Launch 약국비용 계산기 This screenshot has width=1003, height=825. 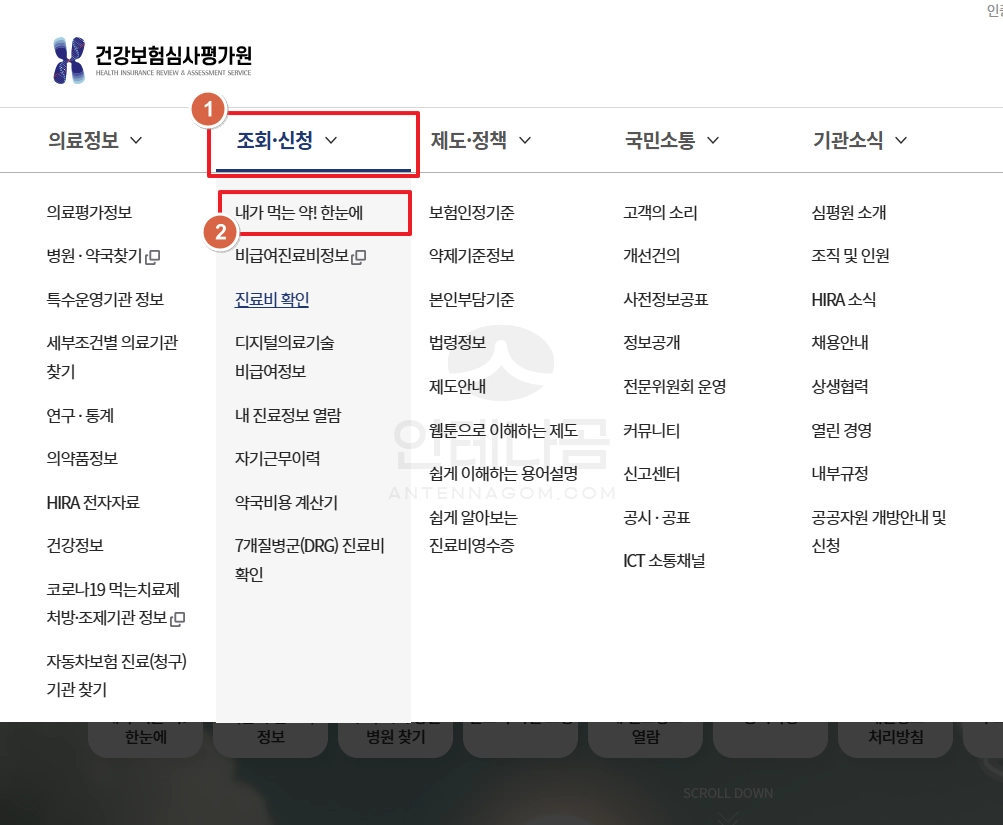coord(286,503)
